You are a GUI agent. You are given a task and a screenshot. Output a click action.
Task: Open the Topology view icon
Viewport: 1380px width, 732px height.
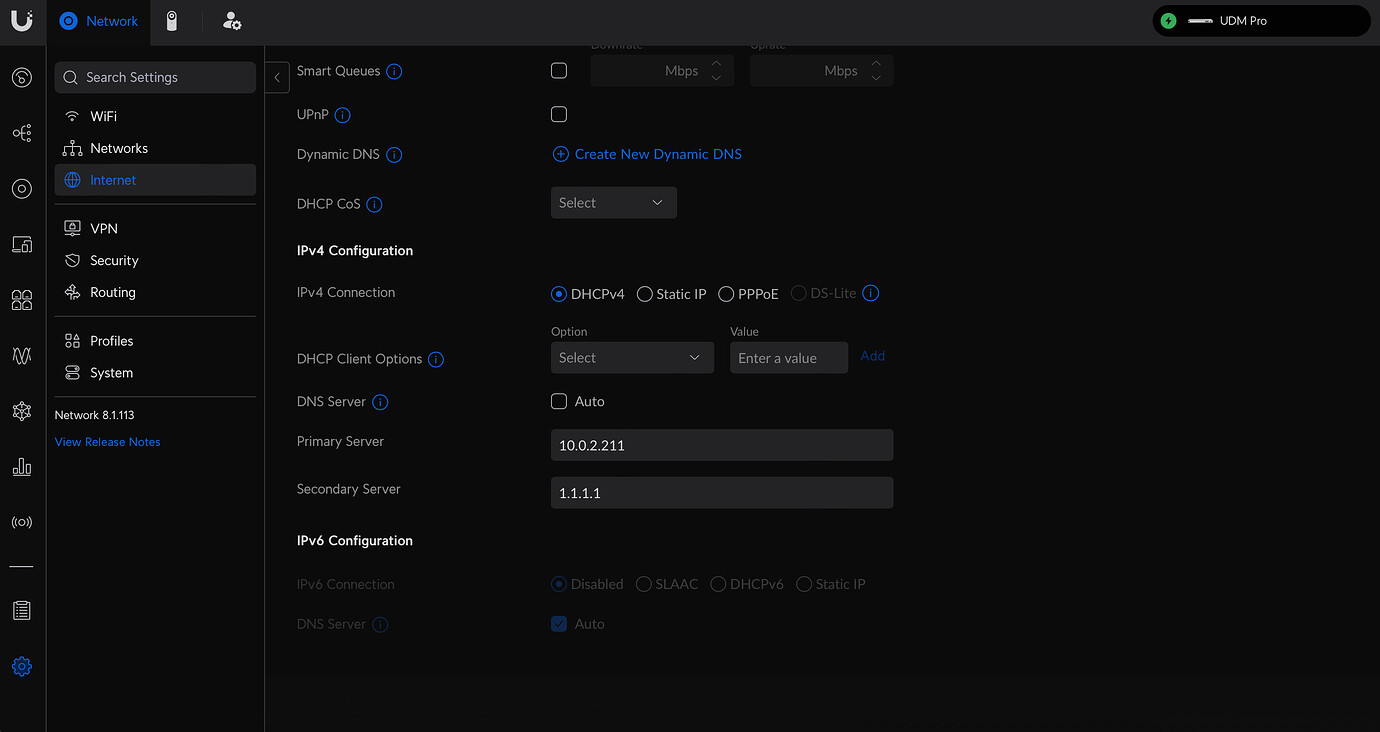22,132
